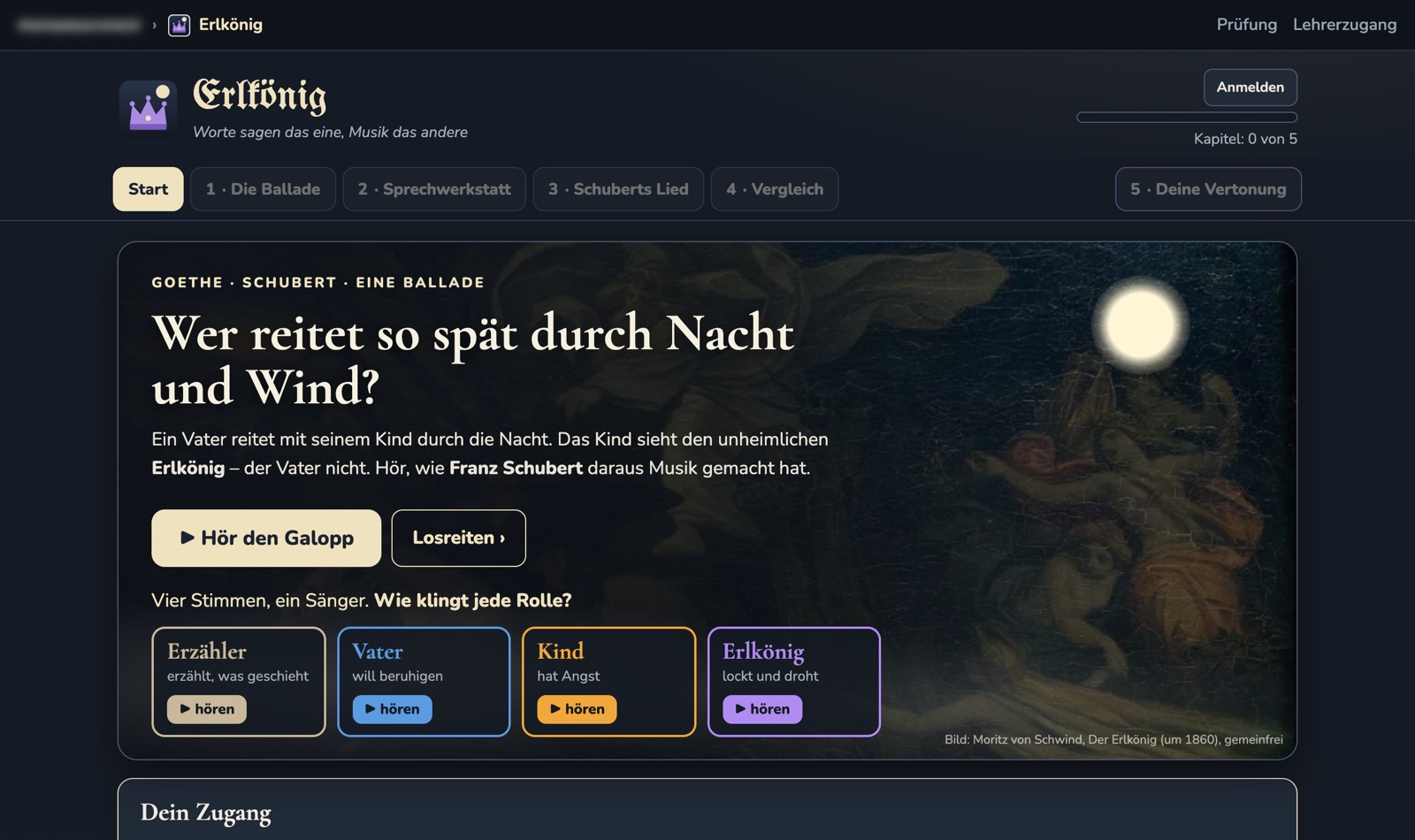The image size is (1415, 840).
Task: Play the Hör den Galopp audio
Action: tap(266, 538)
